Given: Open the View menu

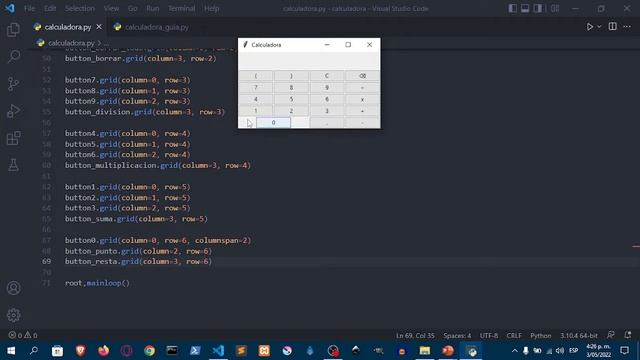Looking at the screenshot, I should pos(111,8).
